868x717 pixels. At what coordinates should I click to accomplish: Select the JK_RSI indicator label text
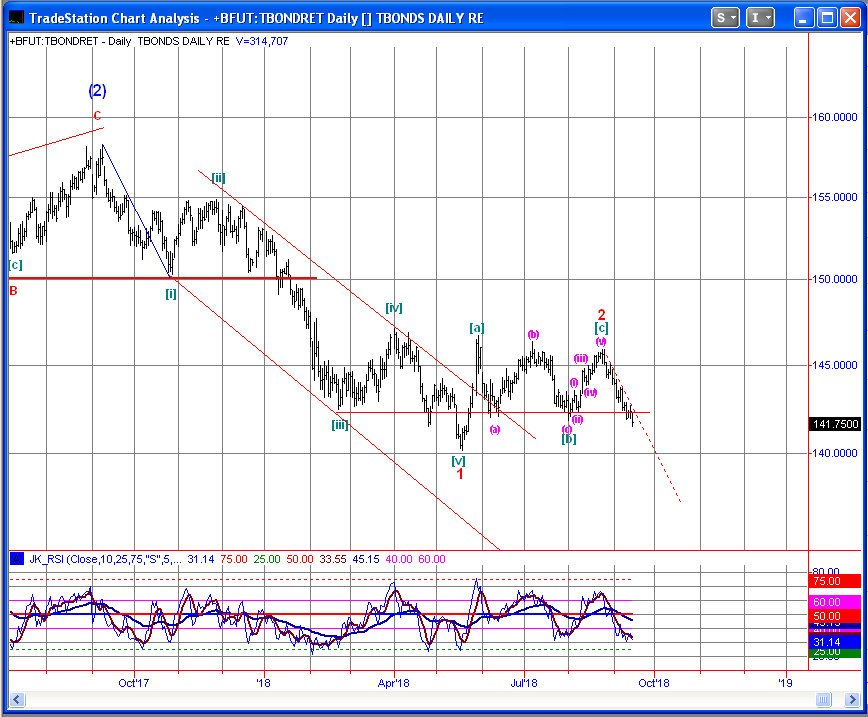(105, 559)
